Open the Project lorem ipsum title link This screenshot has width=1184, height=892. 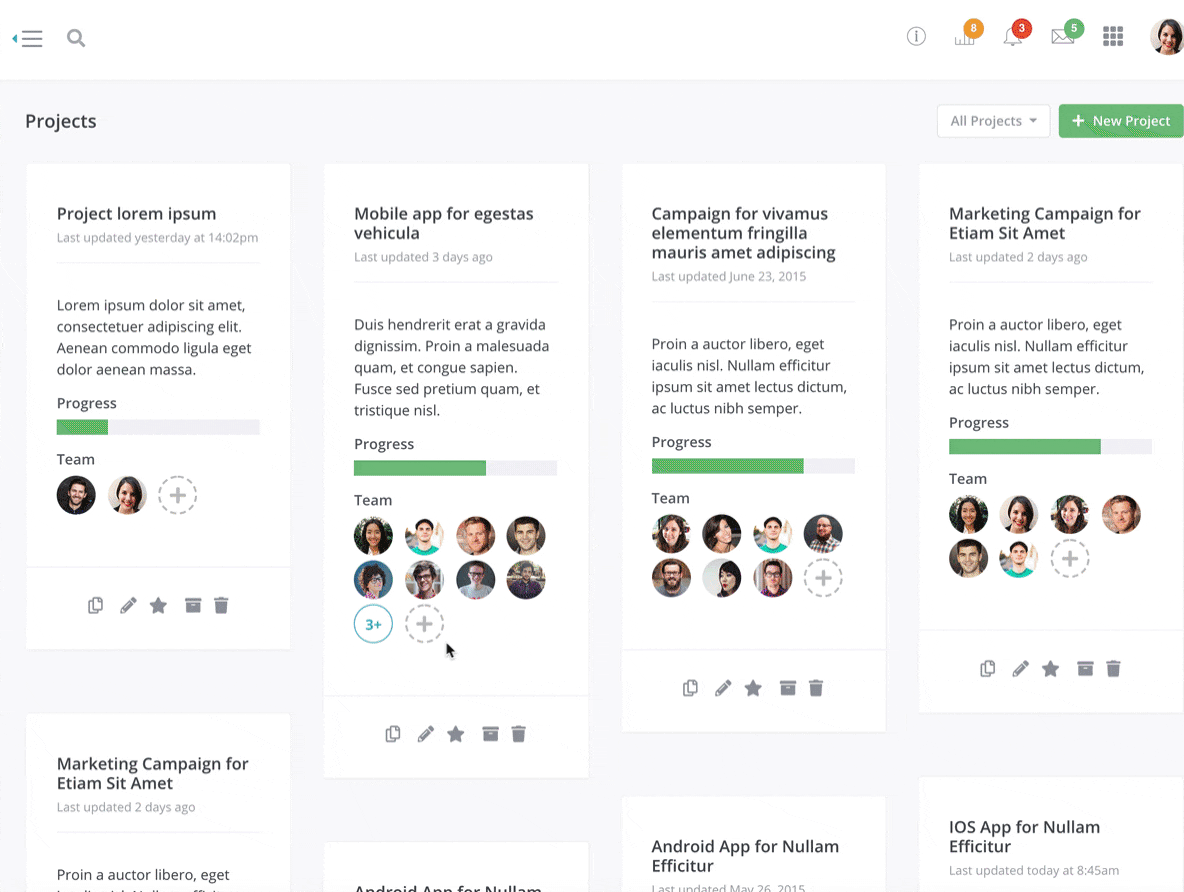point(136,214)
